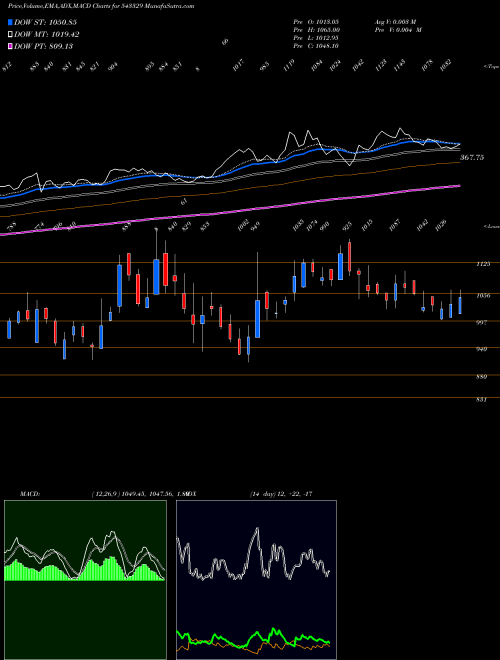
Task: Click the top value label 1143
Action: [x=400, y=65]
